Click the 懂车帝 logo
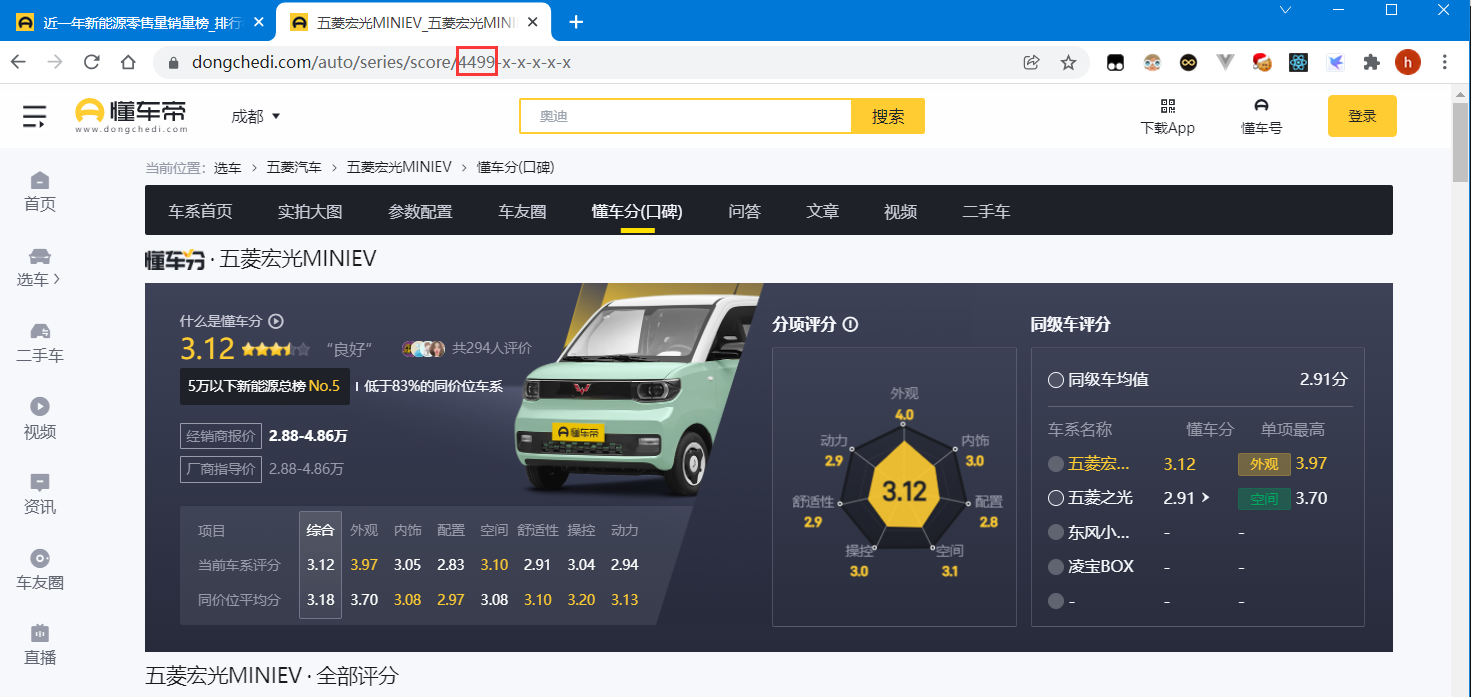The image size is (1471, 697). point(130,116)
